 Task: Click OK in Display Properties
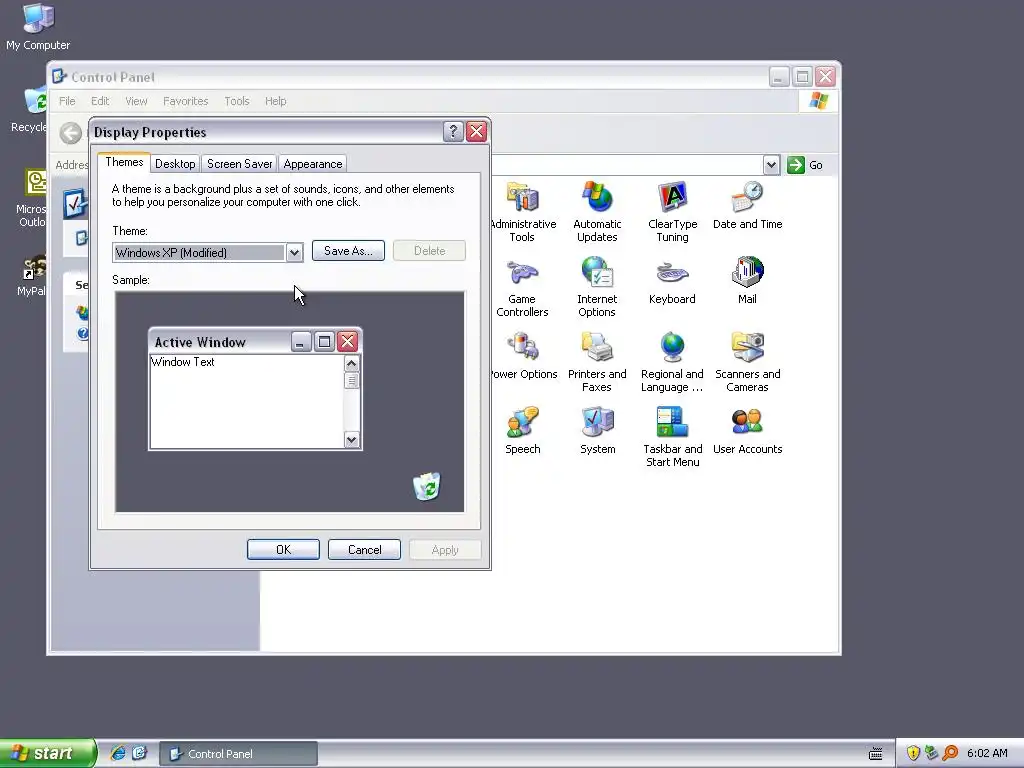tap(283, 550)
